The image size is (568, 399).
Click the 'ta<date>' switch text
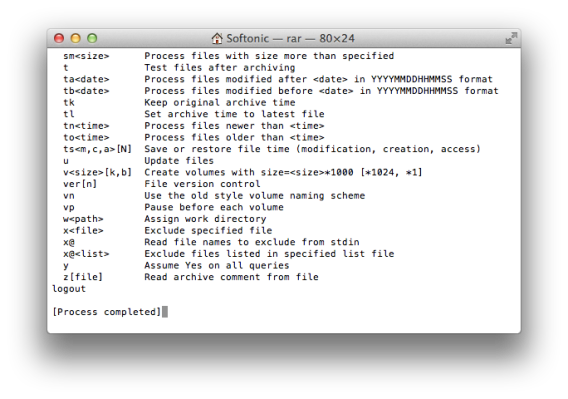86,79
